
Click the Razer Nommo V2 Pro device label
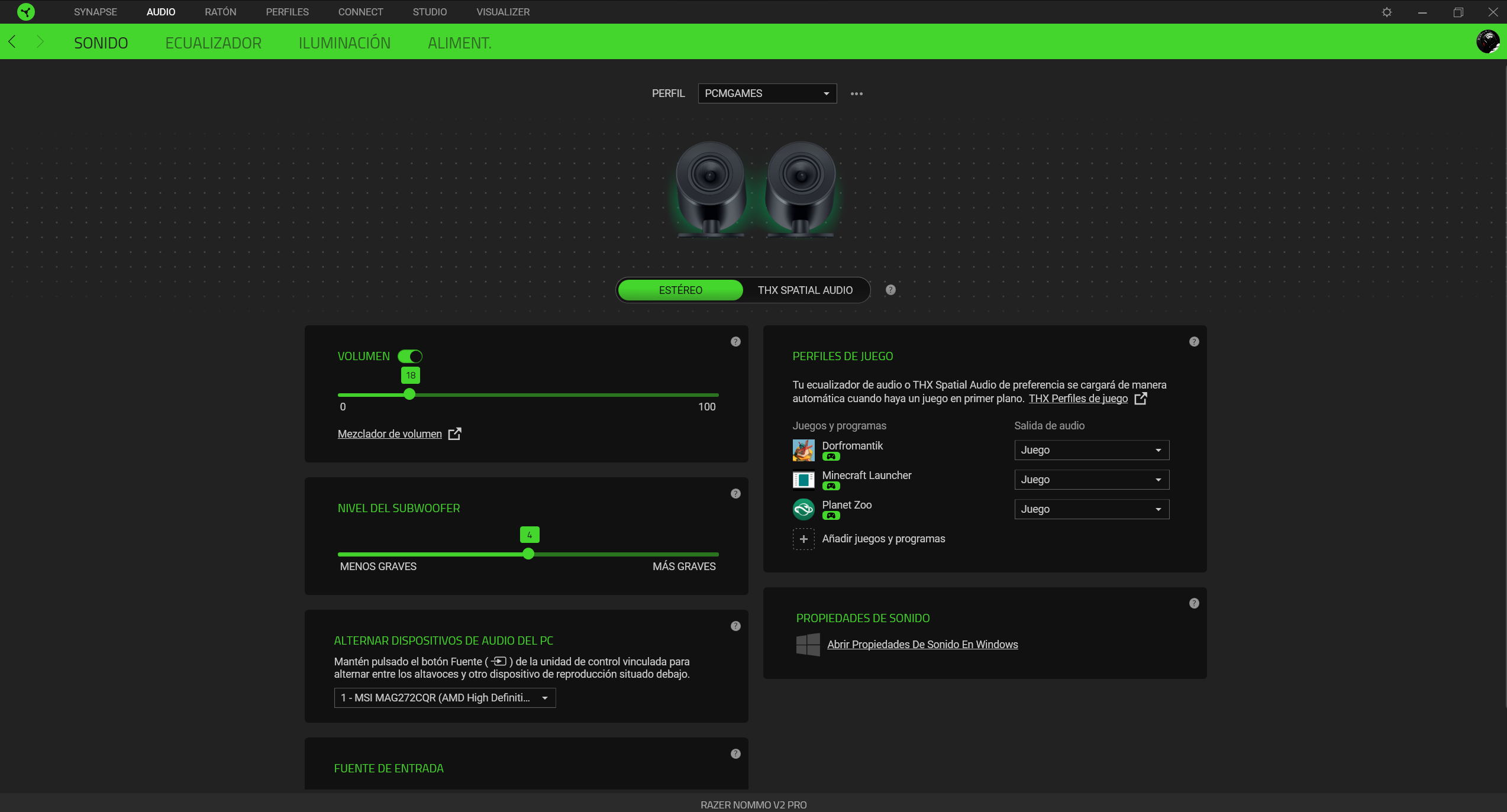pyautogui.click(x=753, y=805)
